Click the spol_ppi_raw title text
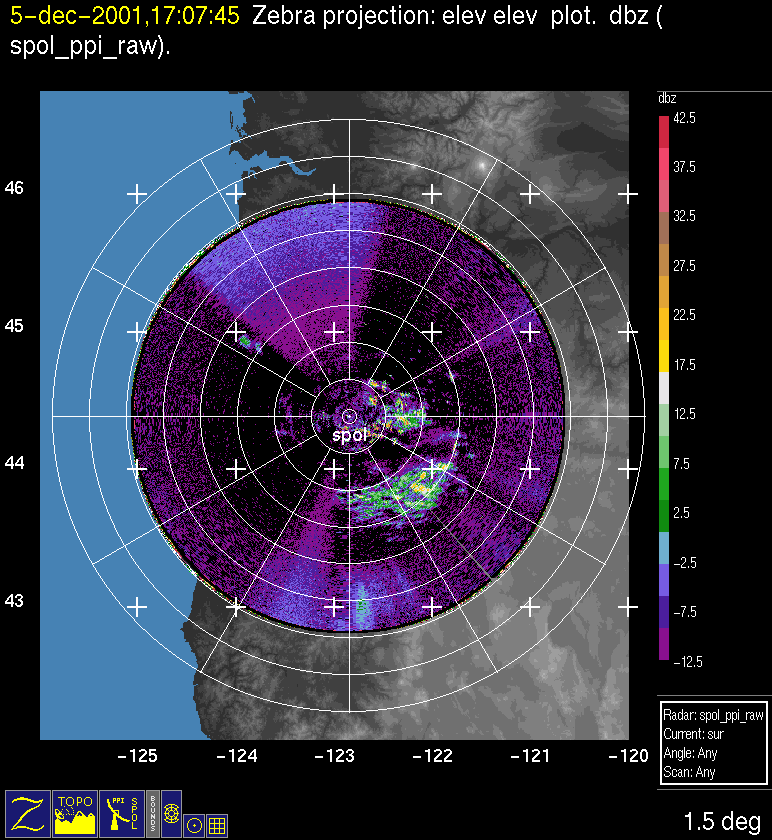 (x=84, y=49)
